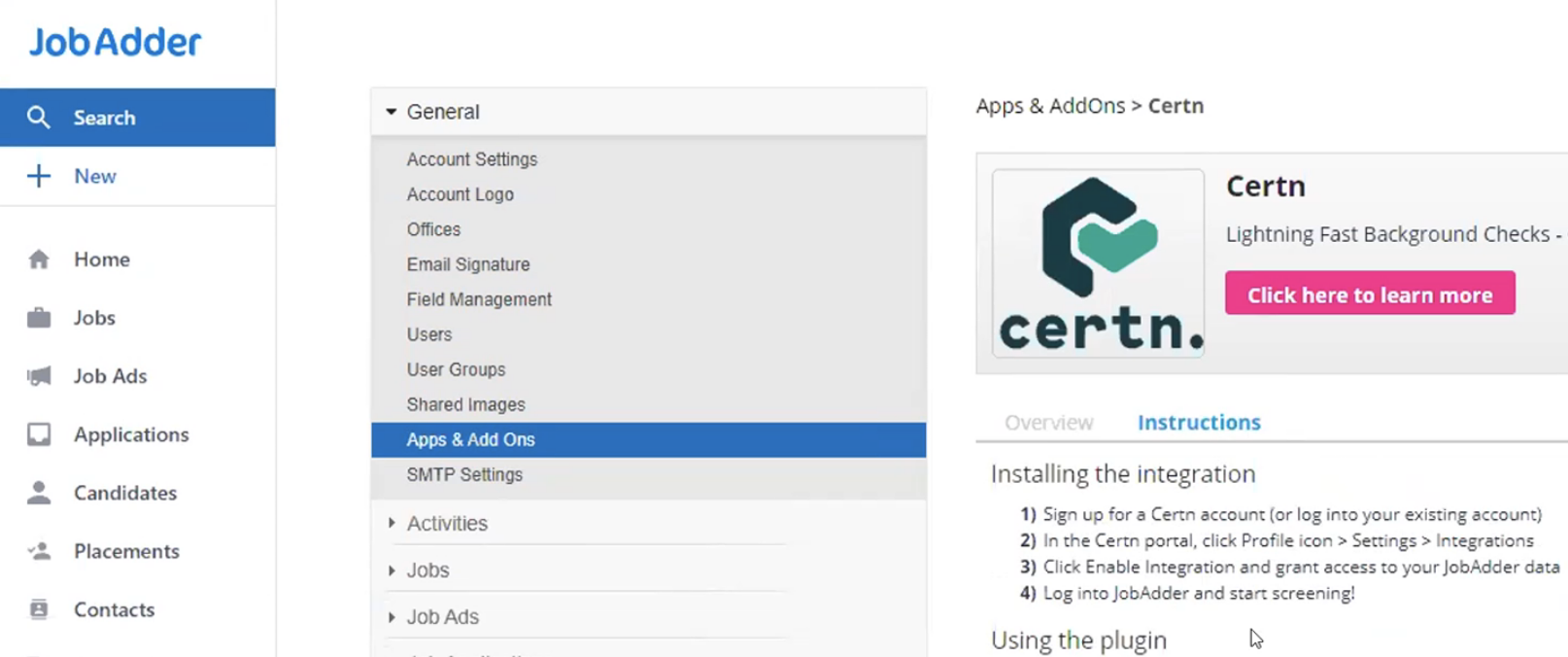Click the Home house icon
This screenshot has height=657, width=1568.
(x=38, y=259)
